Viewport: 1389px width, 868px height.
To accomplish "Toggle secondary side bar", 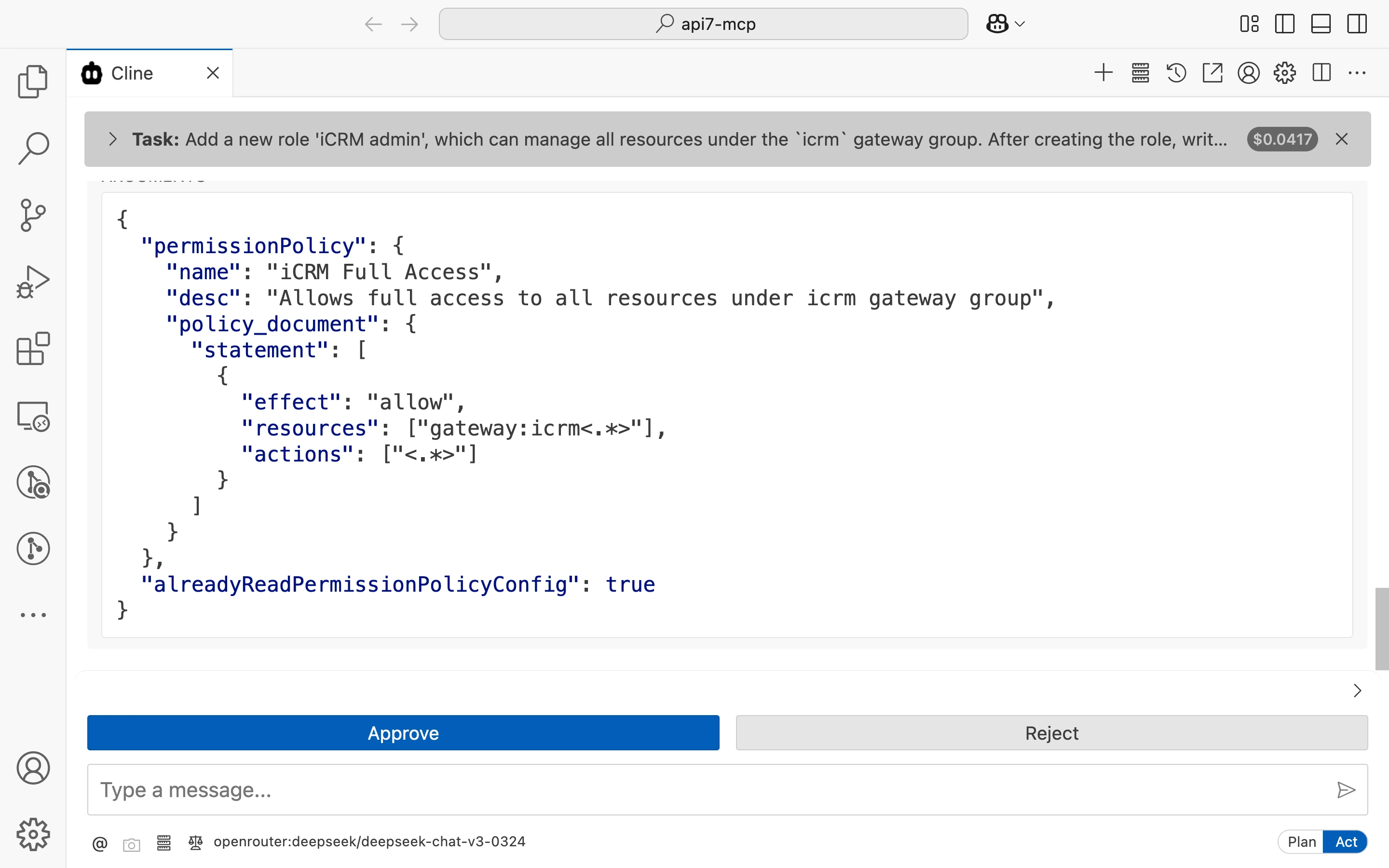I will pos(1357,24).
